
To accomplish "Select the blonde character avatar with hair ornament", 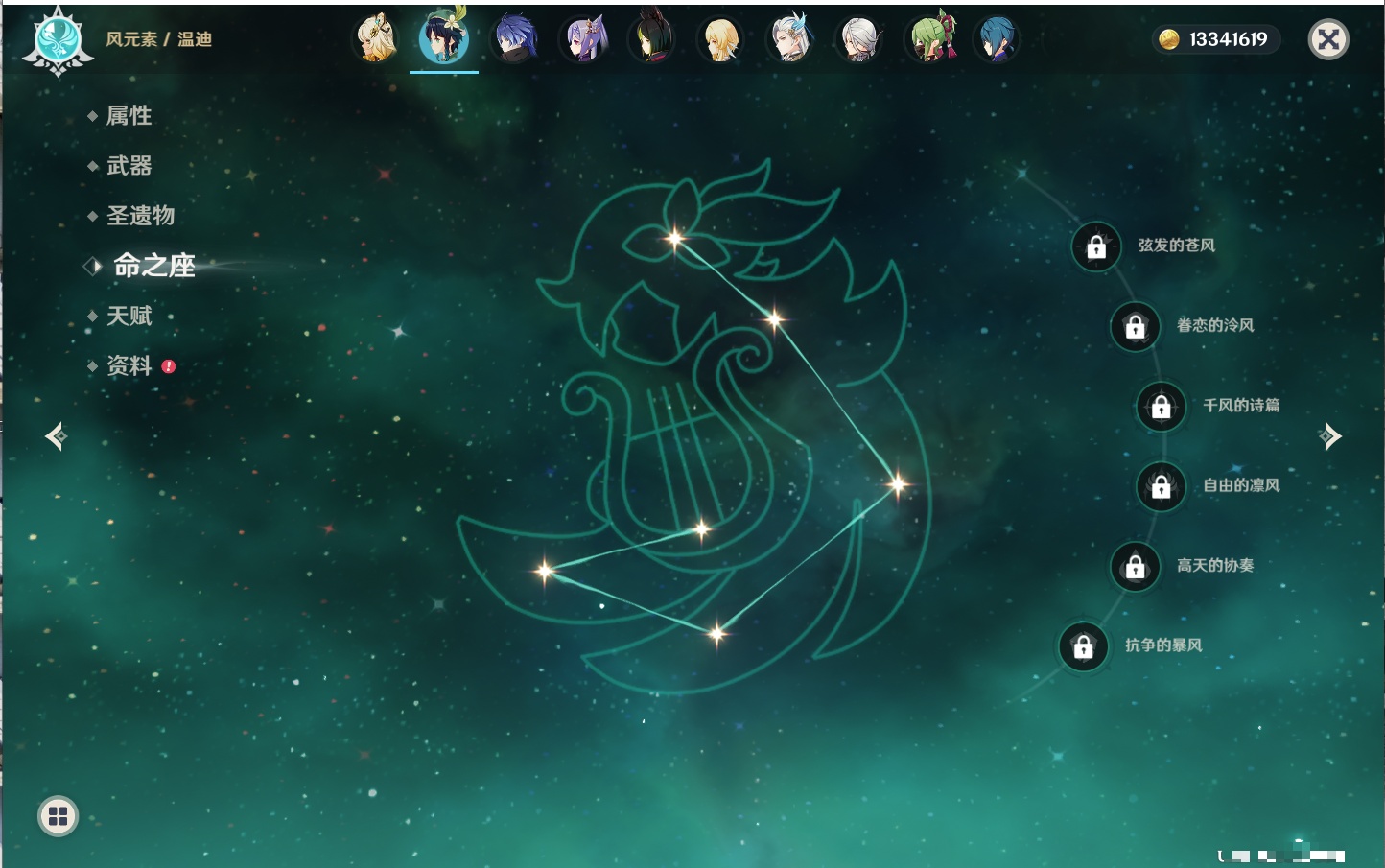I will [x=376, y=39].
